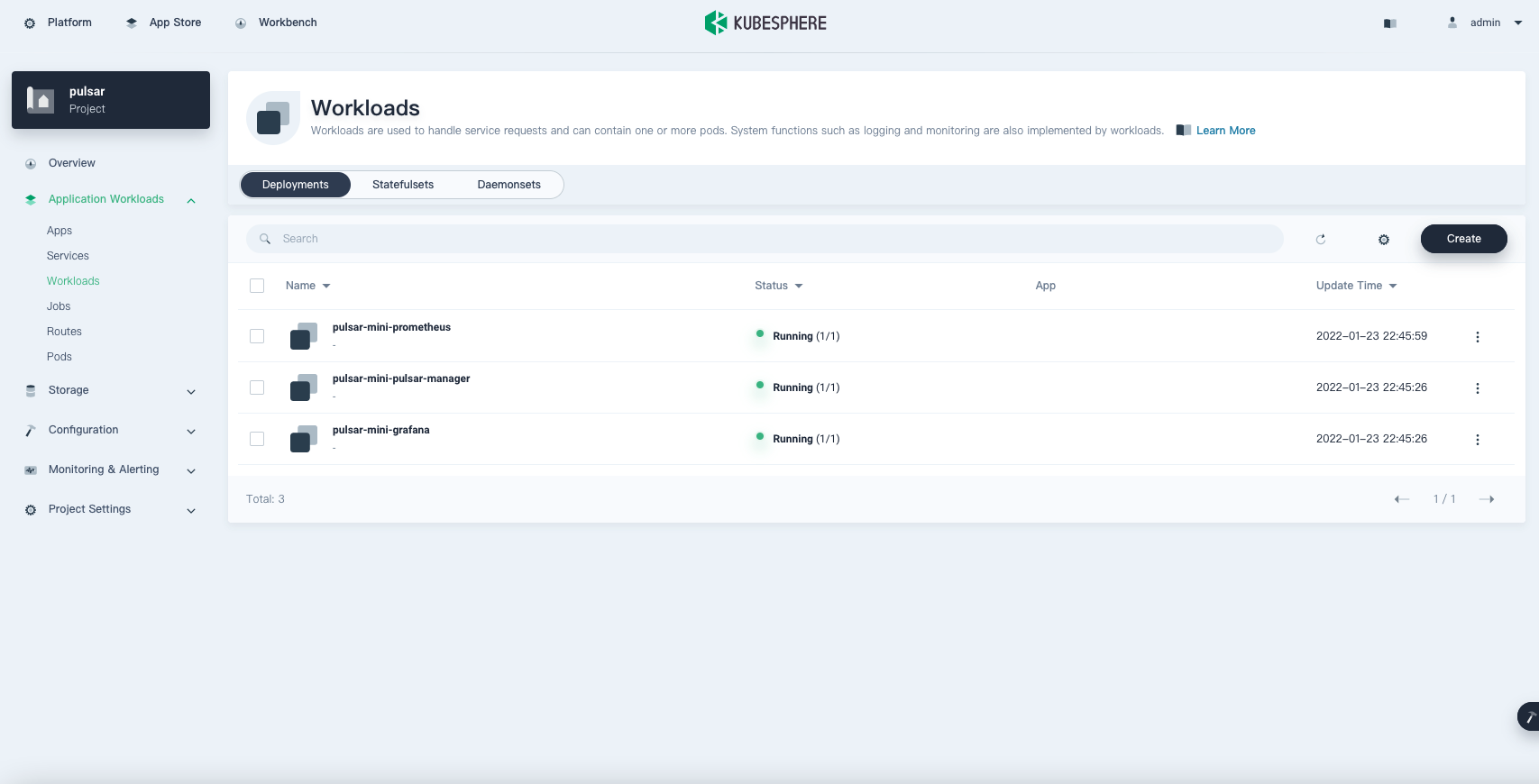Open Services in the sidebar
This screenshot has height=784, width=1539.
[x=68, y=256]
